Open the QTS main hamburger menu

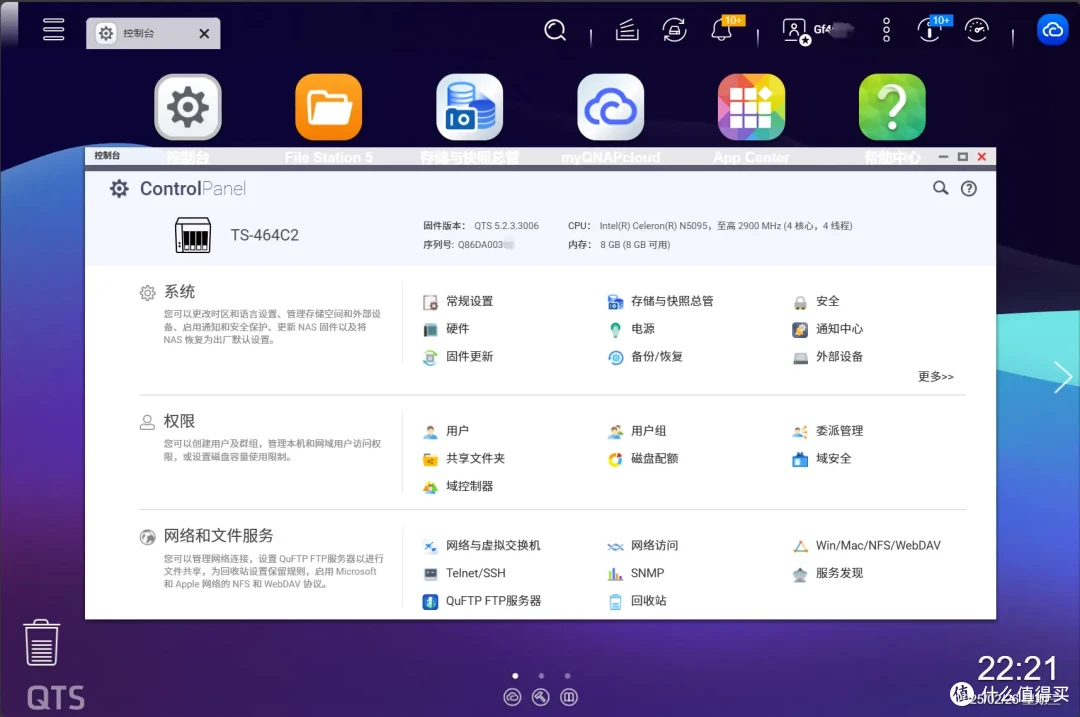click(x=54, y=30)
